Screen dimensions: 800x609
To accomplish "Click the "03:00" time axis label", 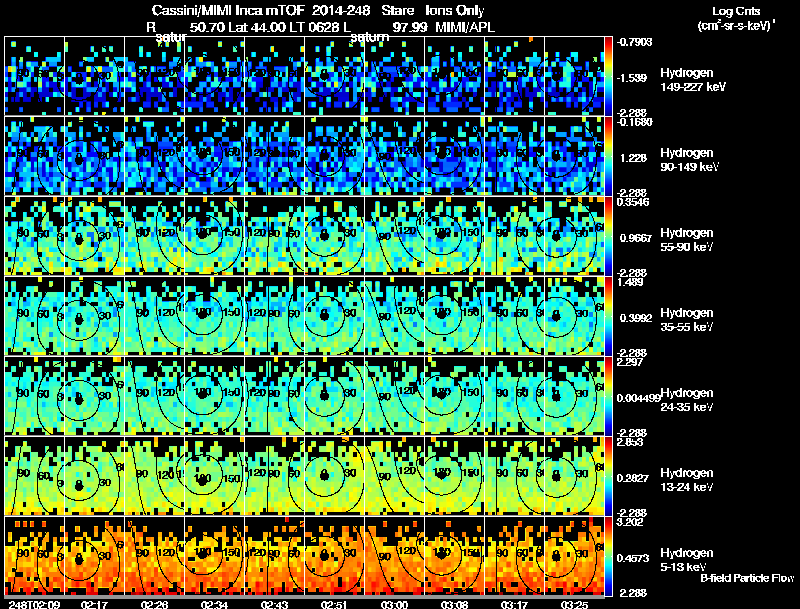I will coord(394,604).
